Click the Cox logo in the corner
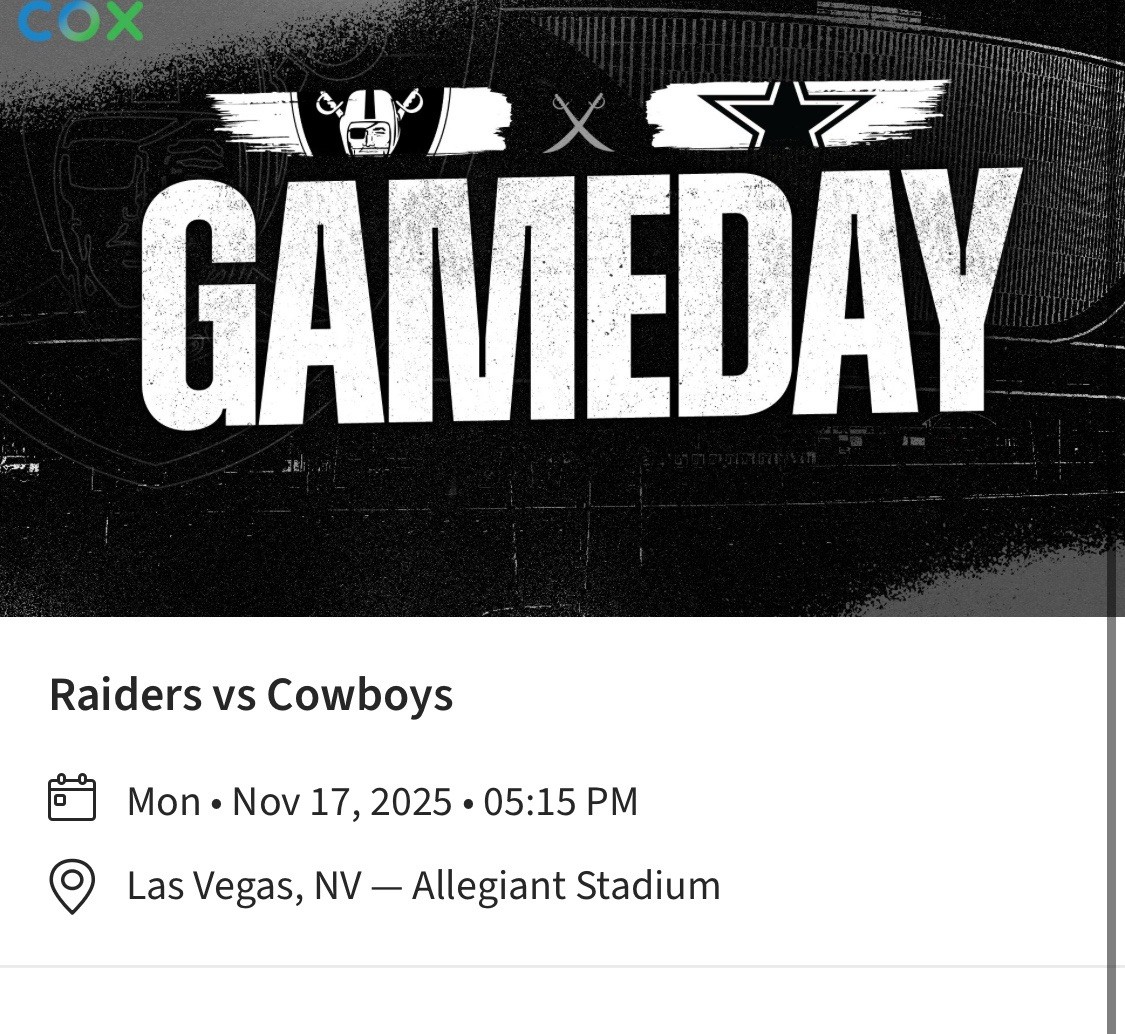Image resolution: width=1125 pixels, height=1034 pixels. click(x=80, y=20)
